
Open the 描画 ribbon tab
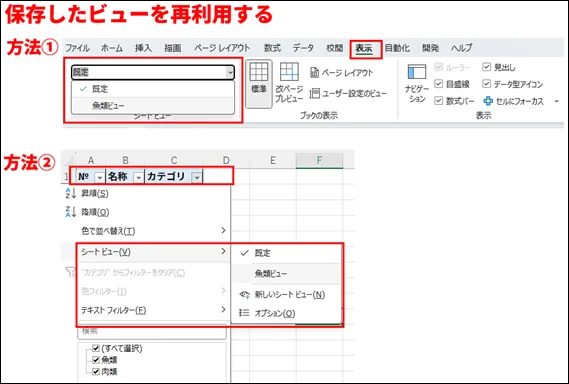coord(173,48)
